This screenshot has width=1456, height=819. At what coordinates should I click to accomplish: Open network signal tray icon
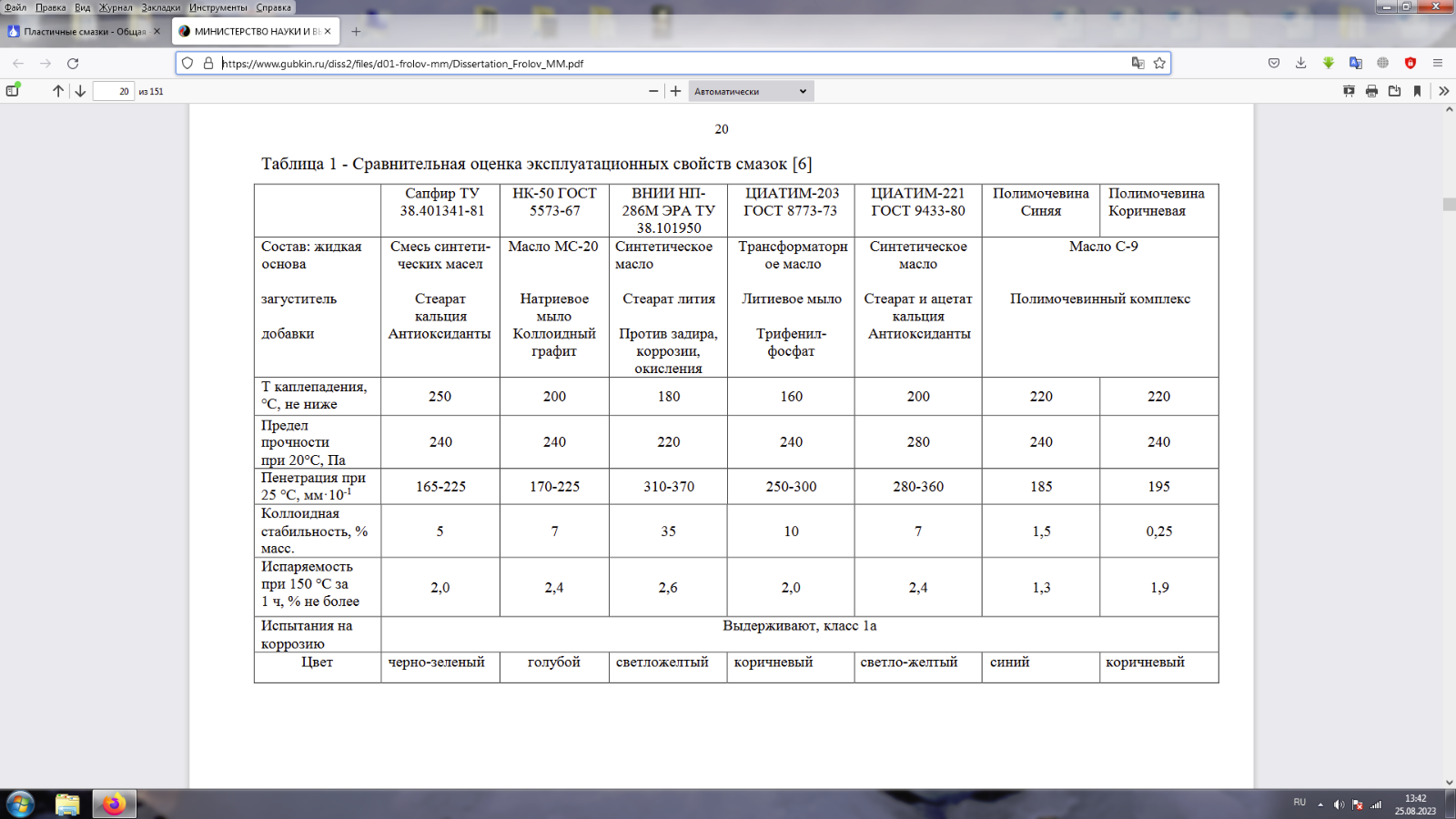coord(1376,804)
